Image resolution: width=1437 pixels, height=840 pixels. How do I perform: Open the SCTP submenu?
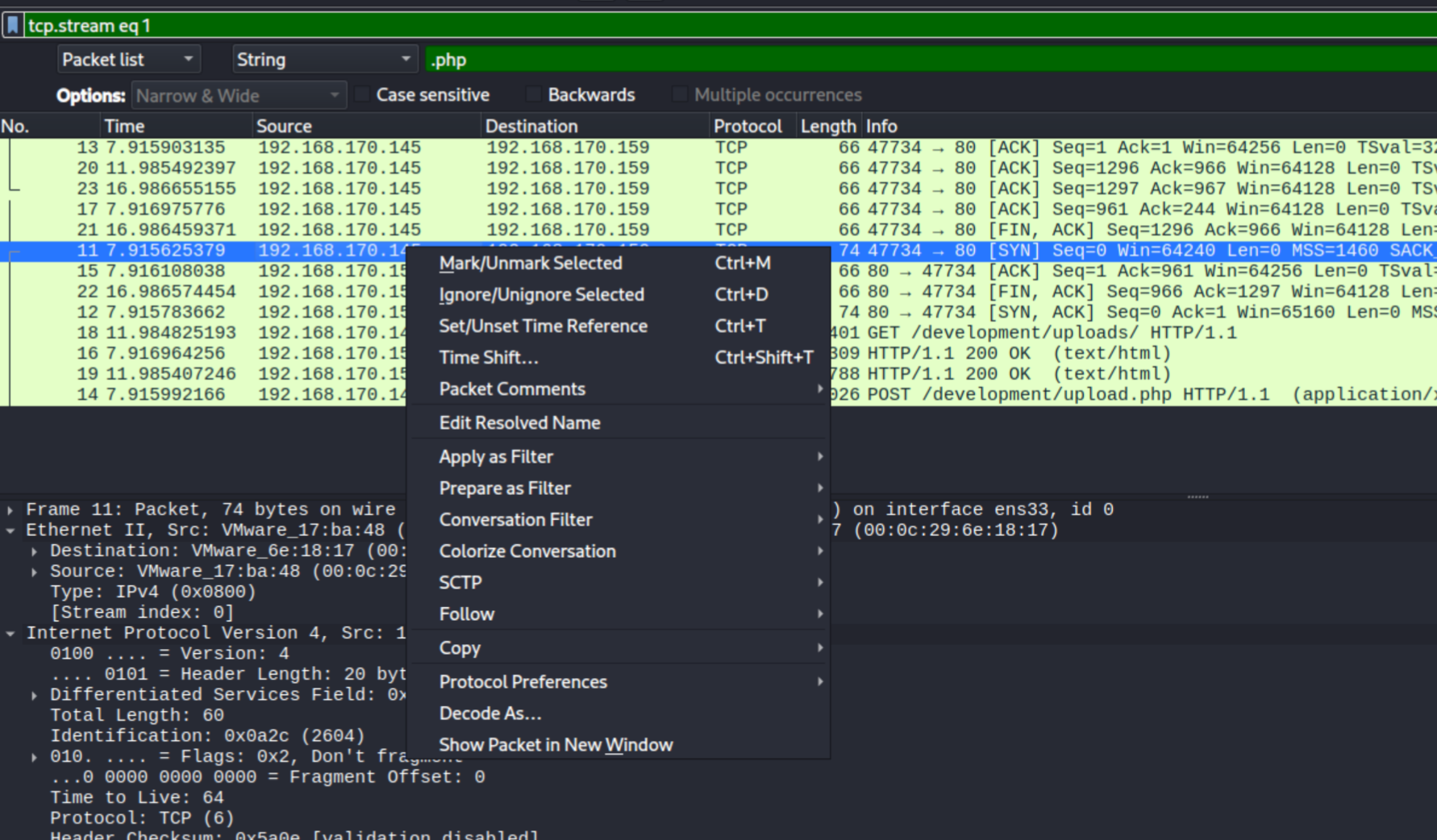coord(619,582)
